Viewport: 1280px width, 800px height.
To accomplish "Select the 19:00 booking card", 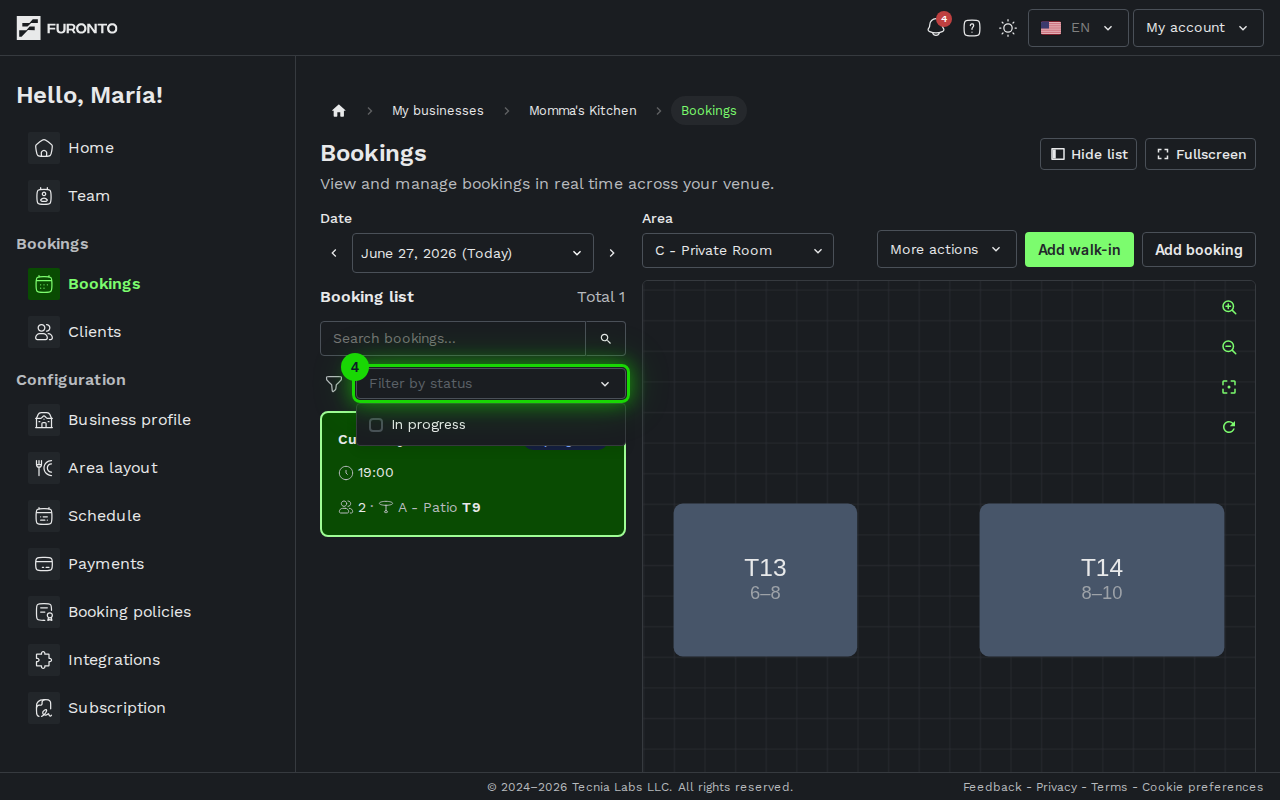I will point(473,474).
